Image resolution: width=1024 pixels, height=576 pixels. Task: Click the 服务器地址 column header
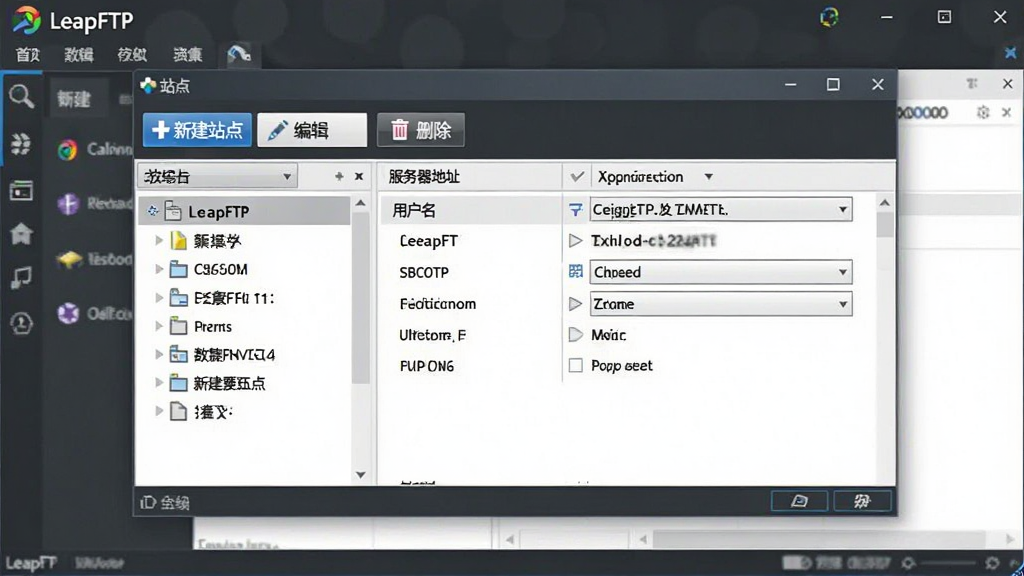pyautogui.click(x=424, y=176)
